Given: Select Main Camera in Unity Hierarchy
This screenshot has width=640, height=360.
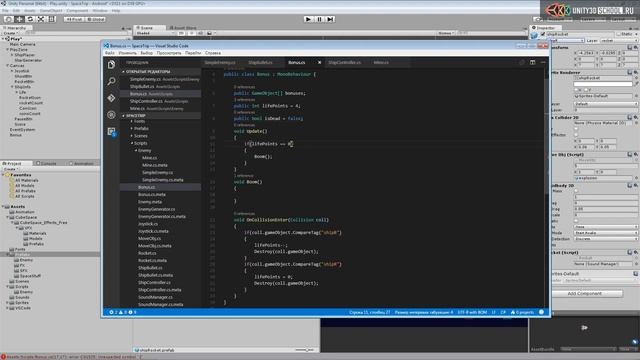Looking at the screenshot, I should tap(22, 44).
